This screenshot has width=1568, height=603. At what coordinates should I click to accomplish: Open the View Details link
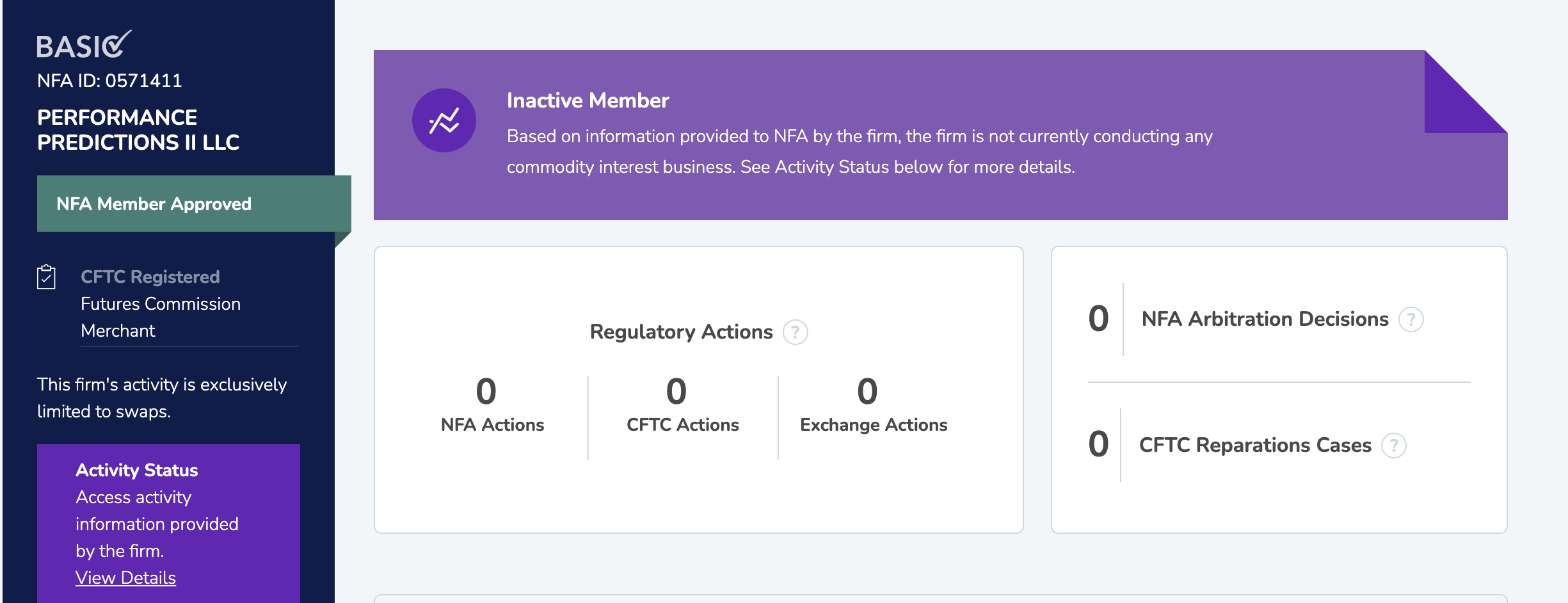pos(126,577)
